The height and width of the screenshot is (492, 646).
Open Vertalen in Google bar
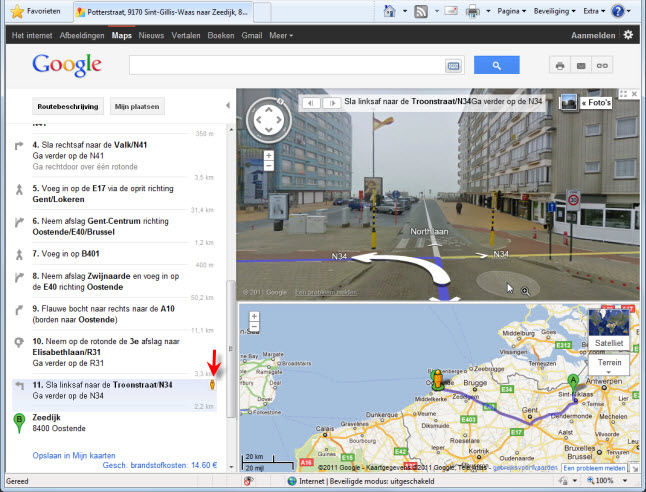tap(186, 35)
